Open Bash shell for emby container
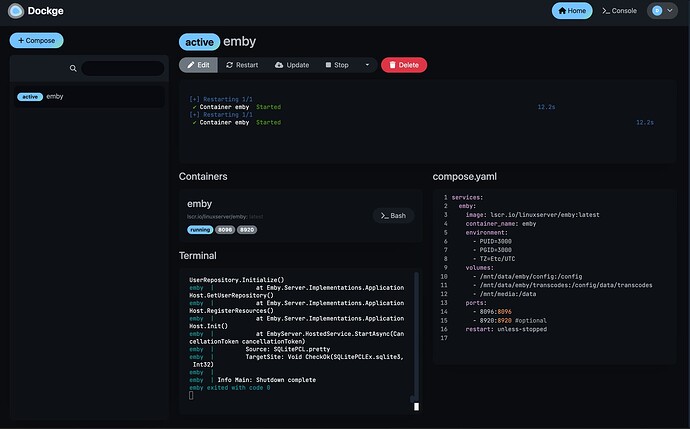 (393, 216)
